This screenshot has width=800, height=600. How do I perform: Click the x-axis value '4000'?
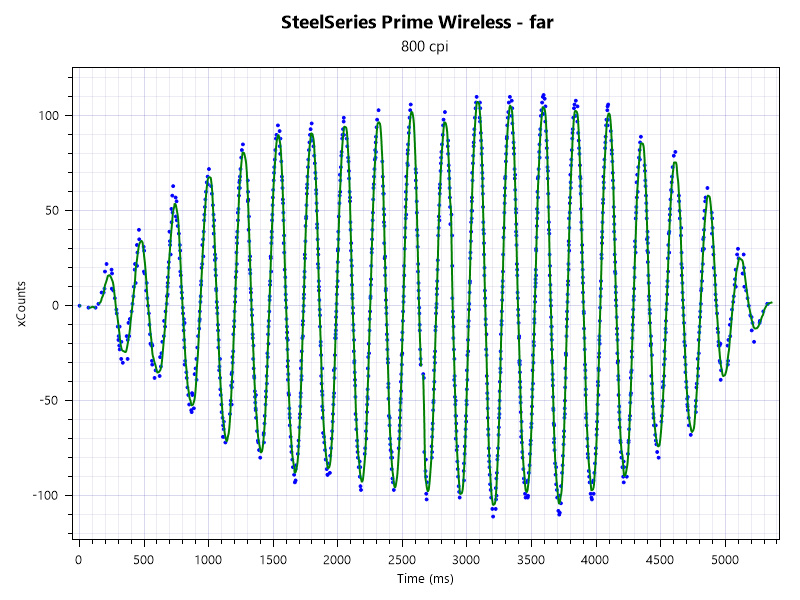[595, 560]
